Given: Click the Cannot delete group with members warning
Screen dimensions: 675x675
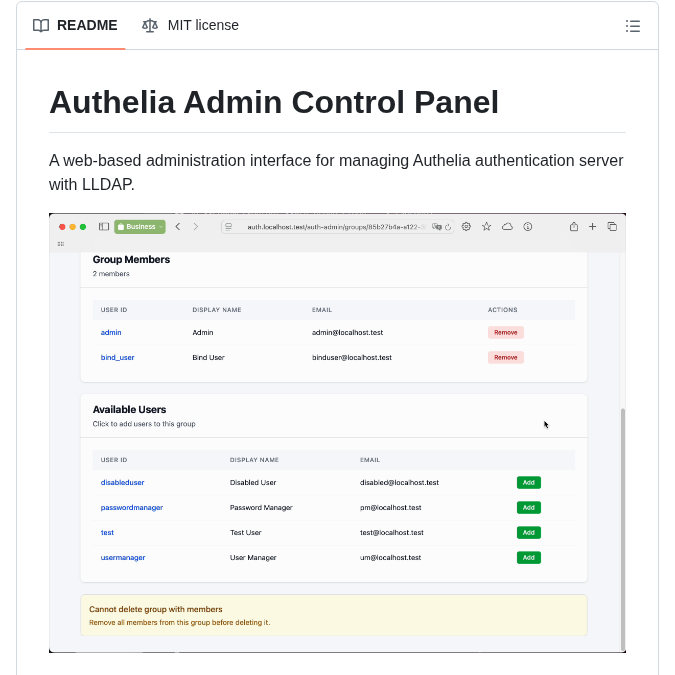Looking at the screenshot, I should [x=334, y=615].
